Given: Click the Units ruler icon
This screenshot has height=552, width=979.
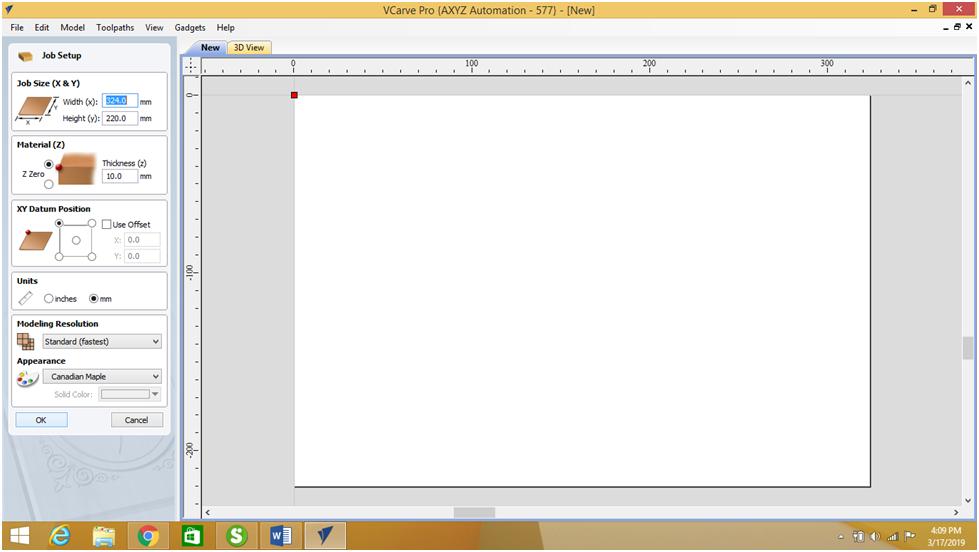Looking at the screenshot, I should coord(26,298).
